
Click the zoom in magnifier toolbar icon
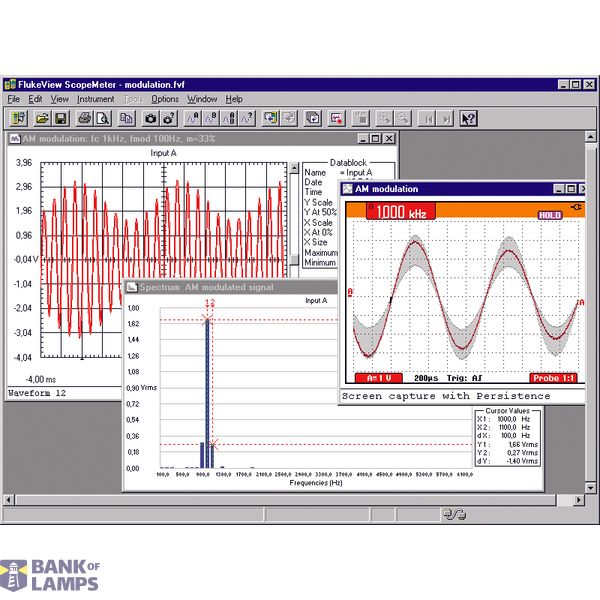[384, 118]
